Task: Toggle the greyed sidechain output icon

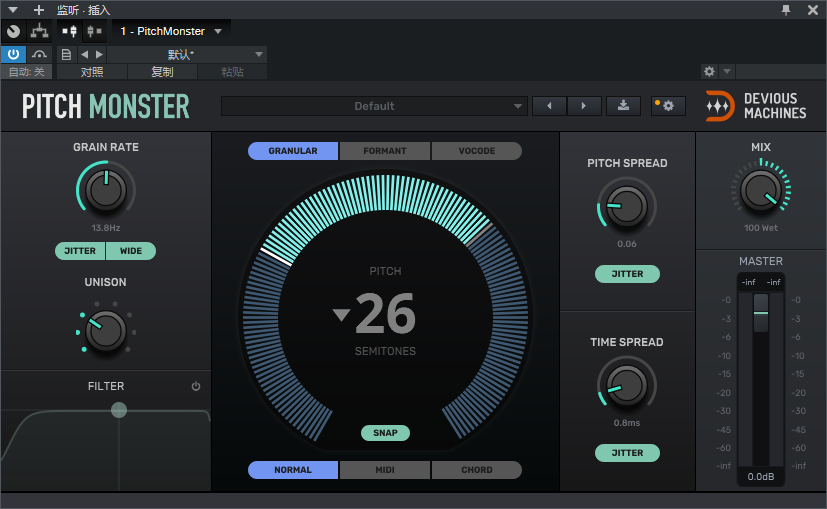Action: tap(94, 31)
